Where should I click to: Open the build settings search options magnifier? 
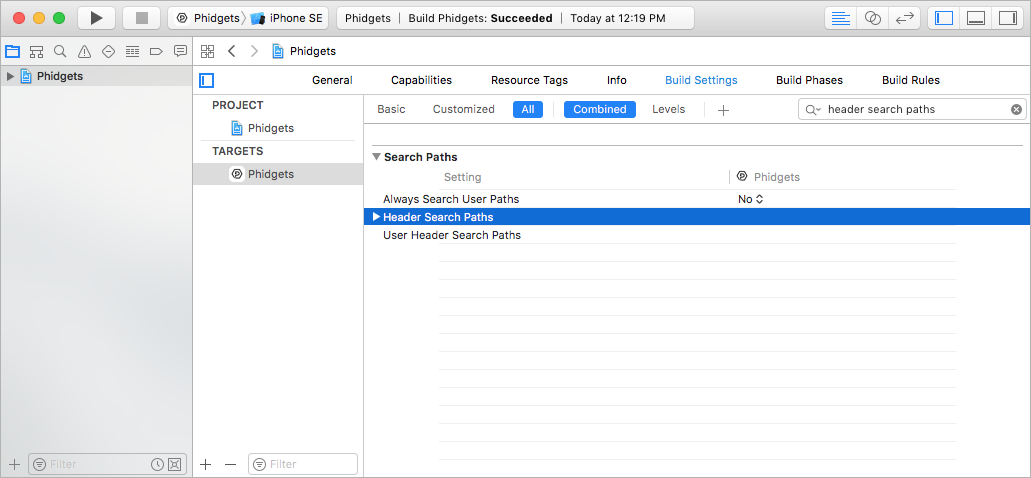click(x=813, y=109)
